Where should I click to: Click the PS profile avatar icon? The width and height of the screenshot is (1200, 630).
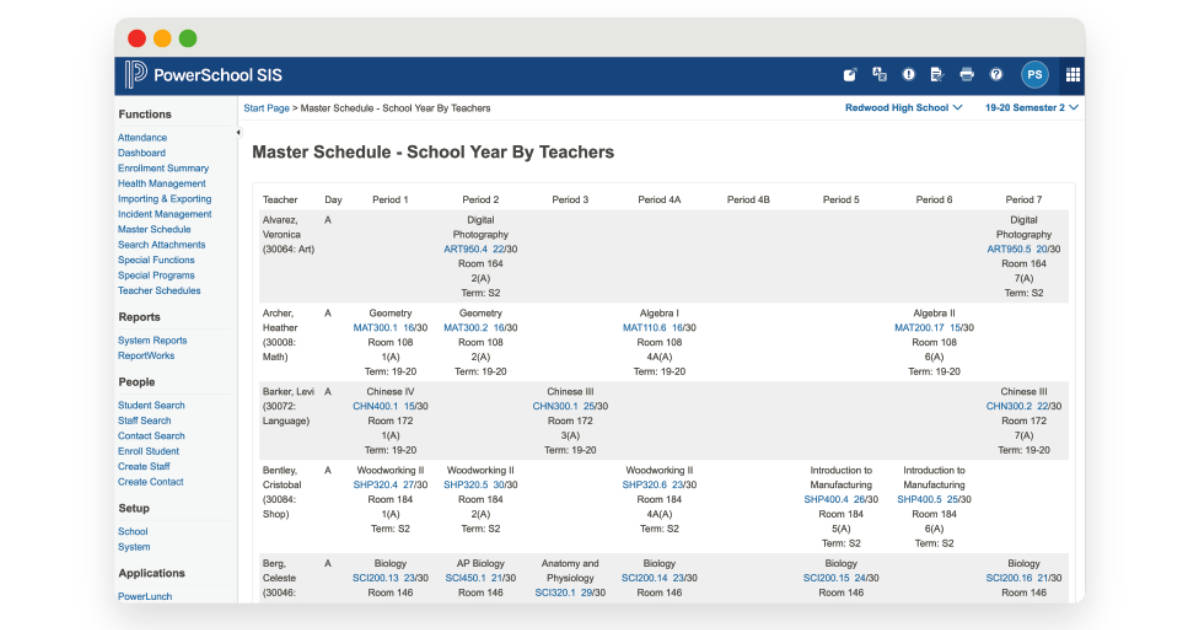pyautogui.click(x=1033, y=73)
